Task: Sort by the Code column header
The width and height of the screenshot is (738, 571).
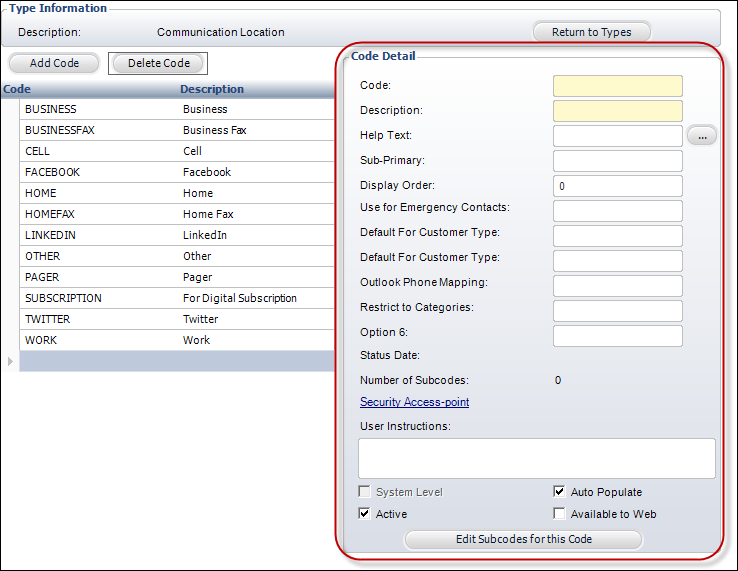Action: coord(18,89)
